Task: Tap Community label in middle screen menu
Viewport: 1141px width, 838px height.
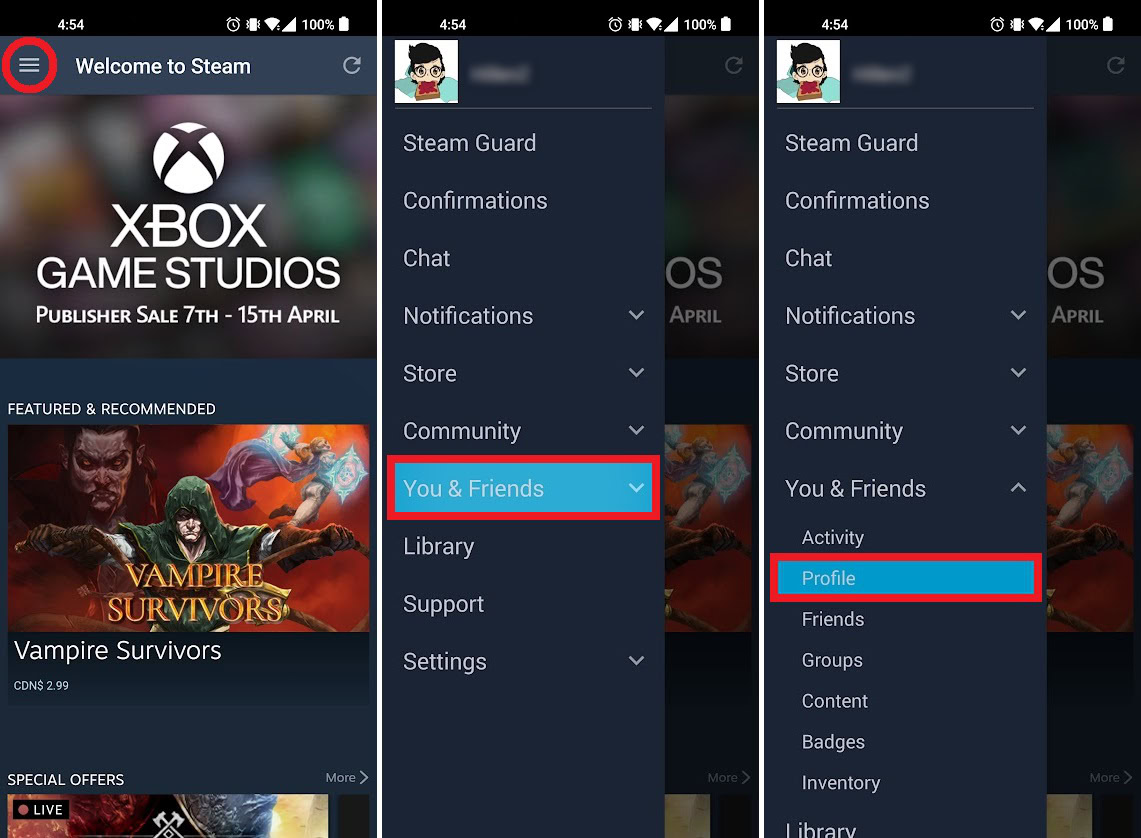Action: [462, 431]
